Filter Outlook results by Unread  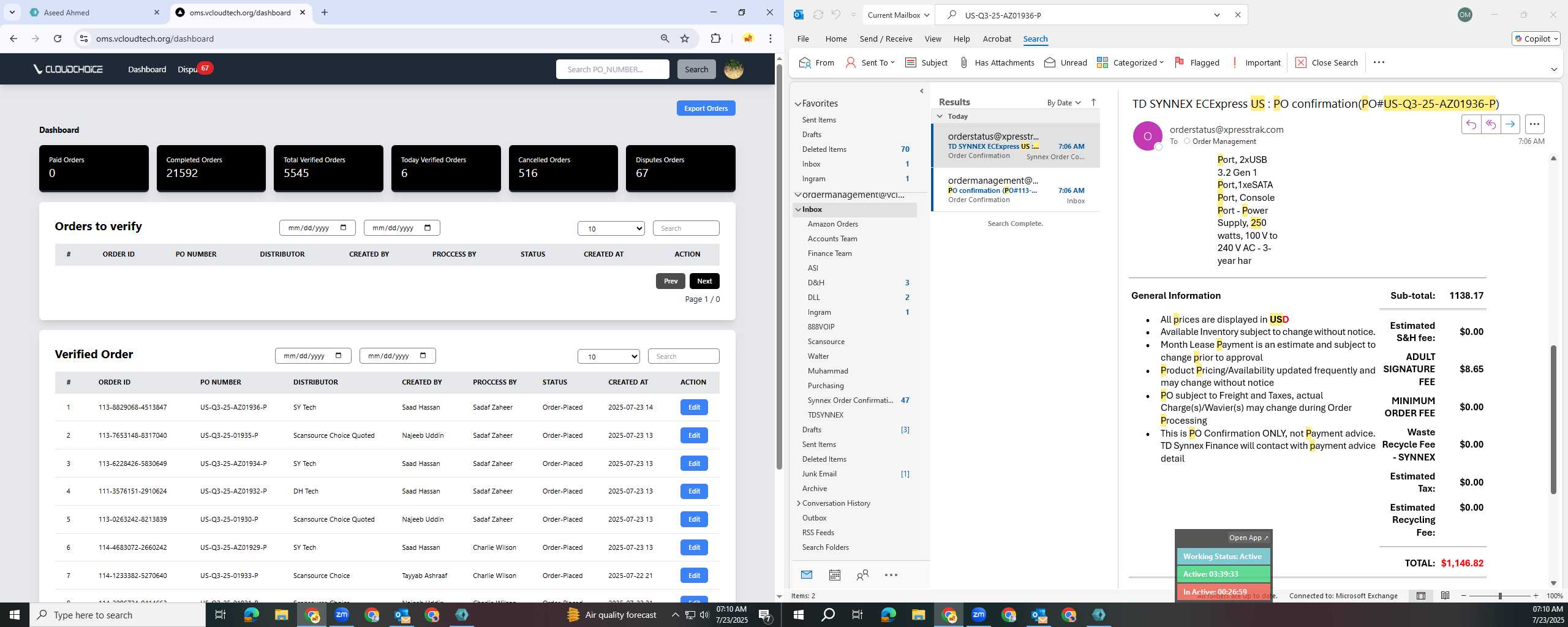(1066, 62)
